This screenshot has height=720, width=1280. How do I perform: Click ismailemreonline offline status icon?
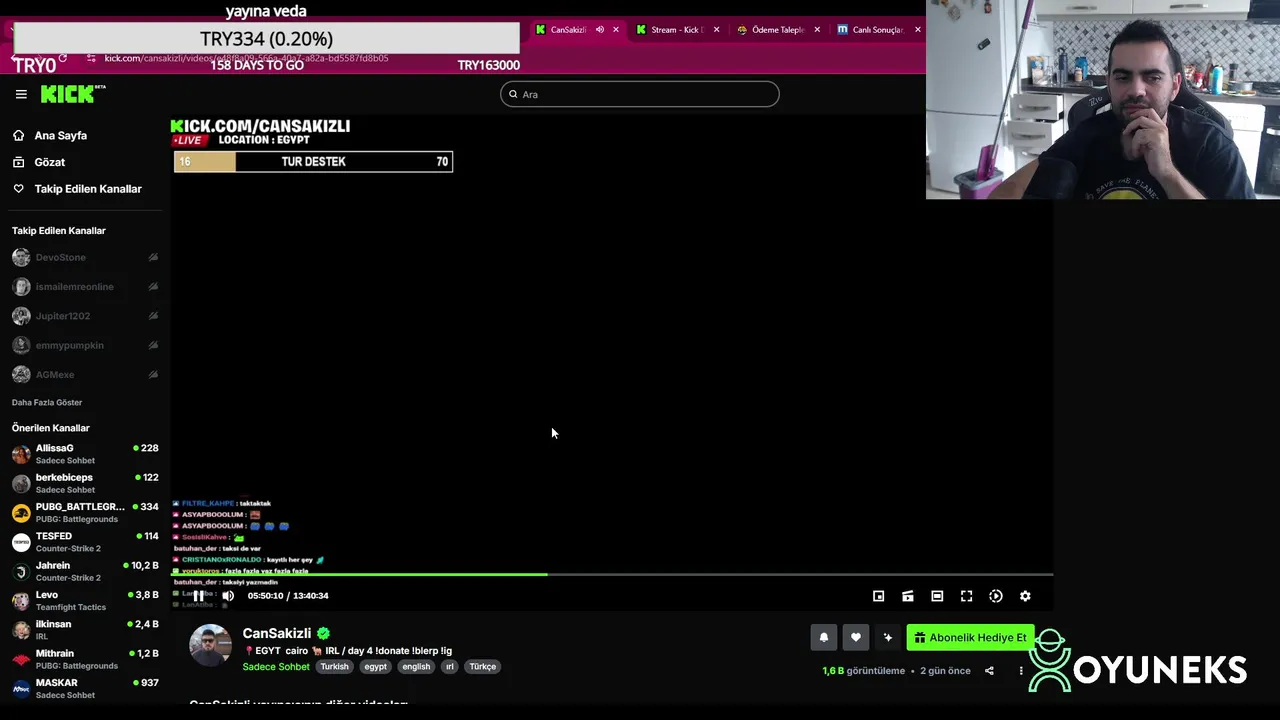[x=153, y=287]
